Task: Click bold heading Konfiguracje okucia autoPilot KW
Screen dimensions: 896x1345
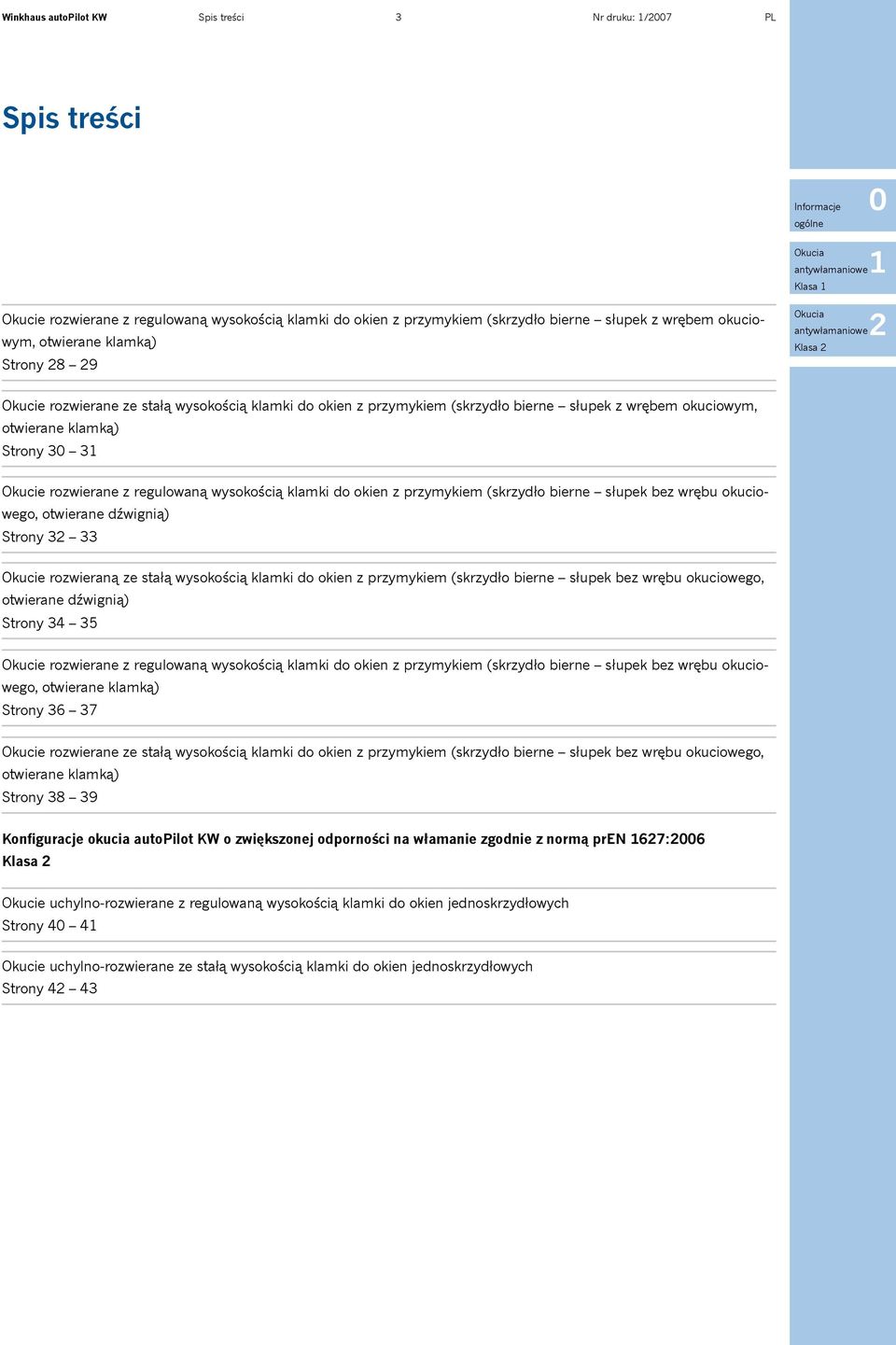Action: 353,839
